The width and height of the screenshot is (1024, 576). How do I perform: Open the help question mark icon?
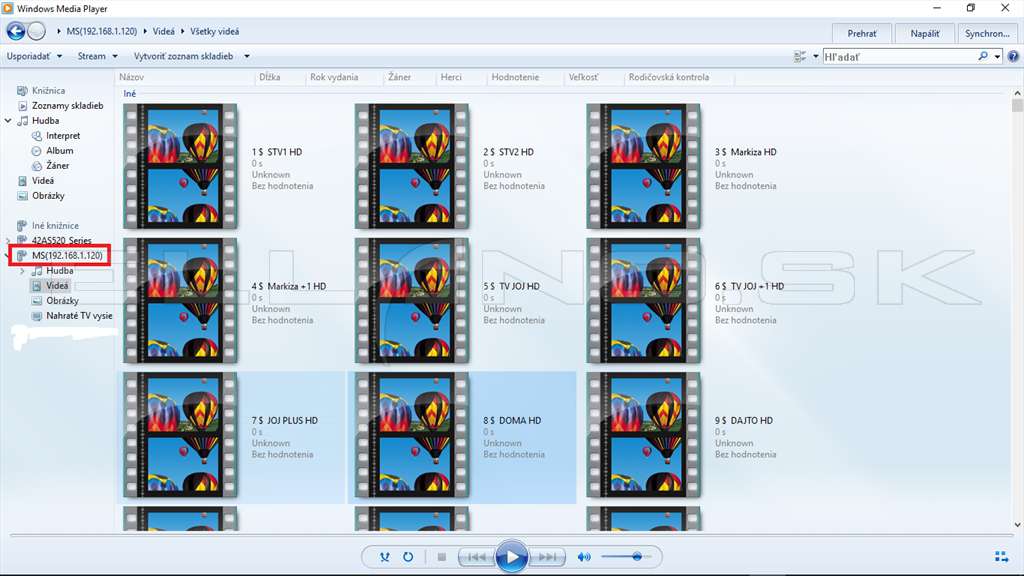click(1013, 57)
